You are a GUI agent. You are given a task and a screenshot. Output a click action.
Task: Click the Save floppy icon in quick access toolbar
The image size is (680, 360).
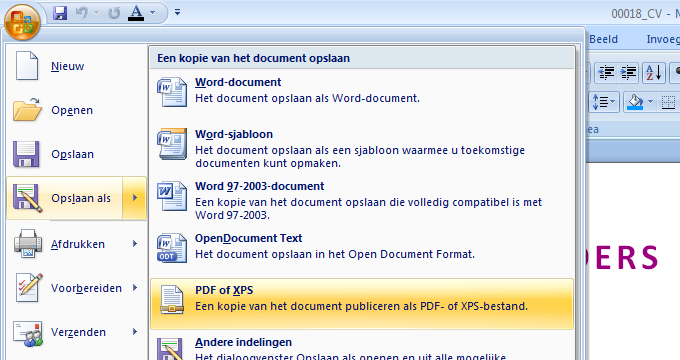point(60,13)
